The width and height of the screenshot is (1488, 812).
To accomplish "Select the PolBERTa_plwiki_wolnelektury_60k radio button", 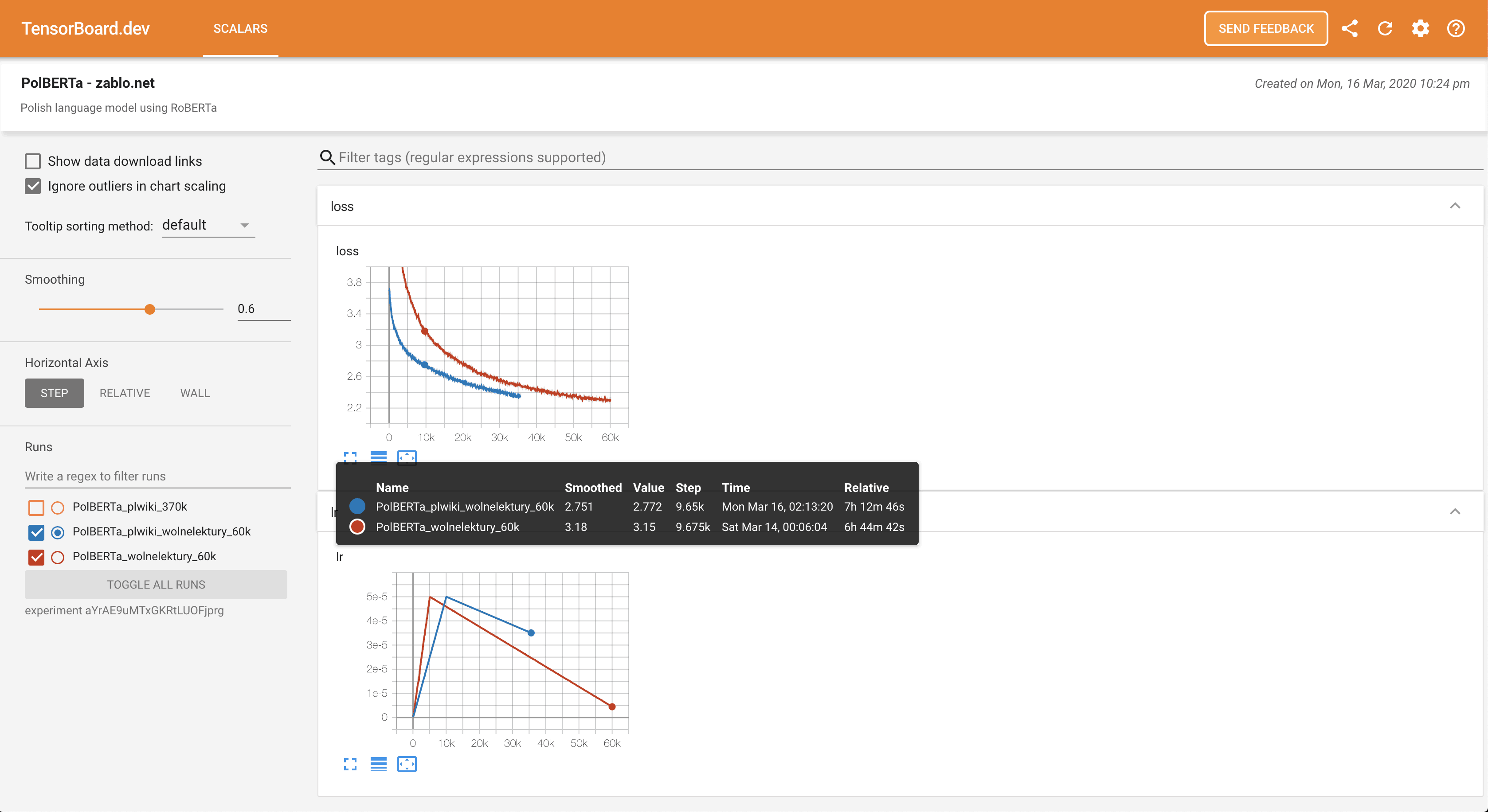I will click(58, 532).
